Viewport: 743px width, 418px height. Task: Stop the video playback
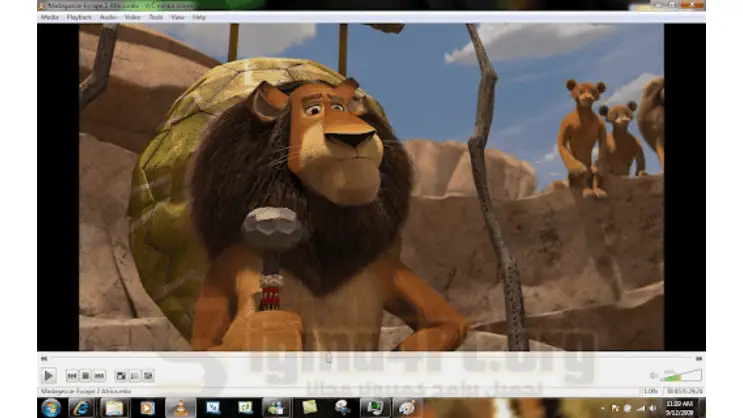(86, 376)
